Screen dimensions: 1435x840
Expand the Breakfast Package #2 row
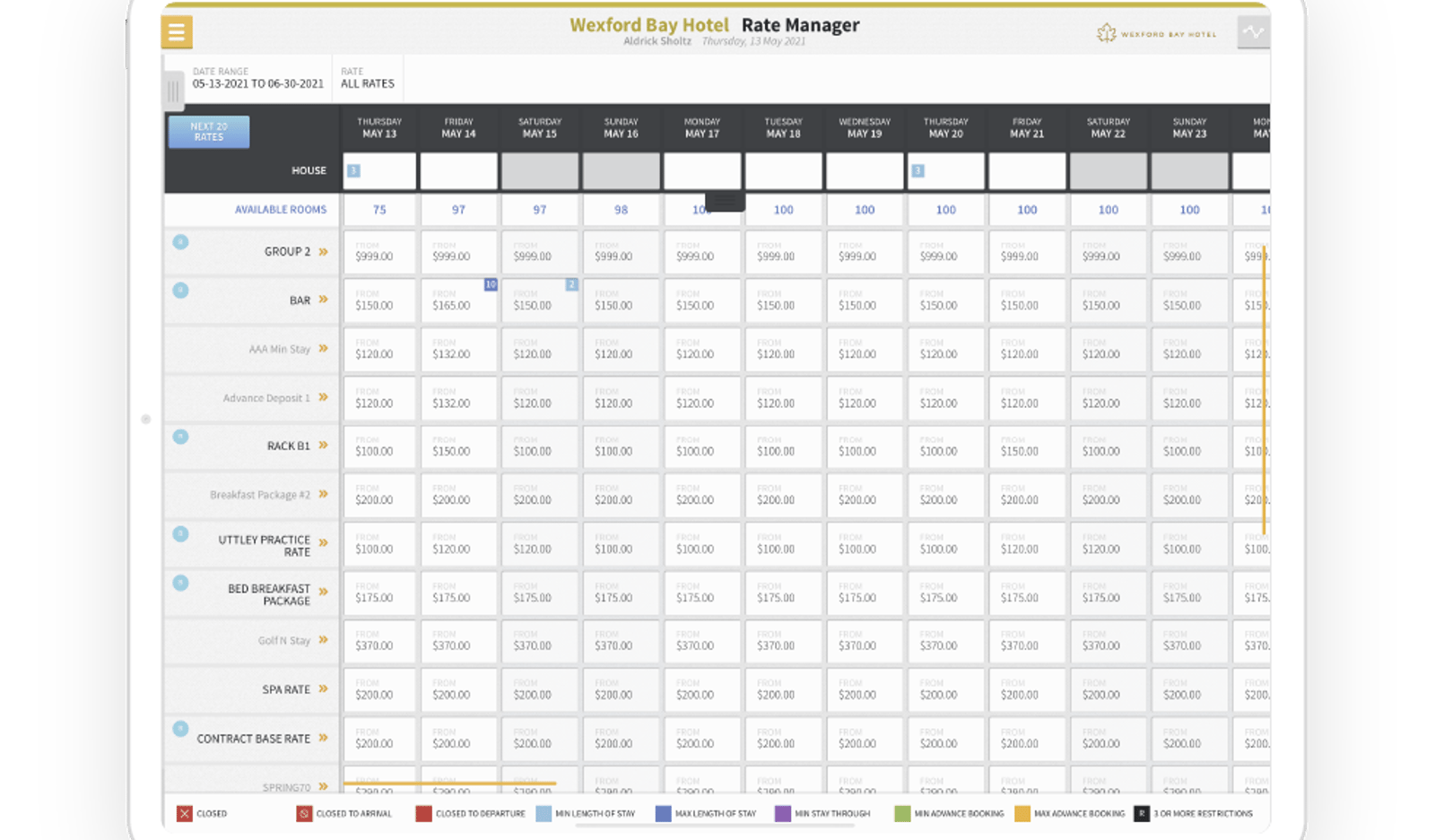coord(323,494)
